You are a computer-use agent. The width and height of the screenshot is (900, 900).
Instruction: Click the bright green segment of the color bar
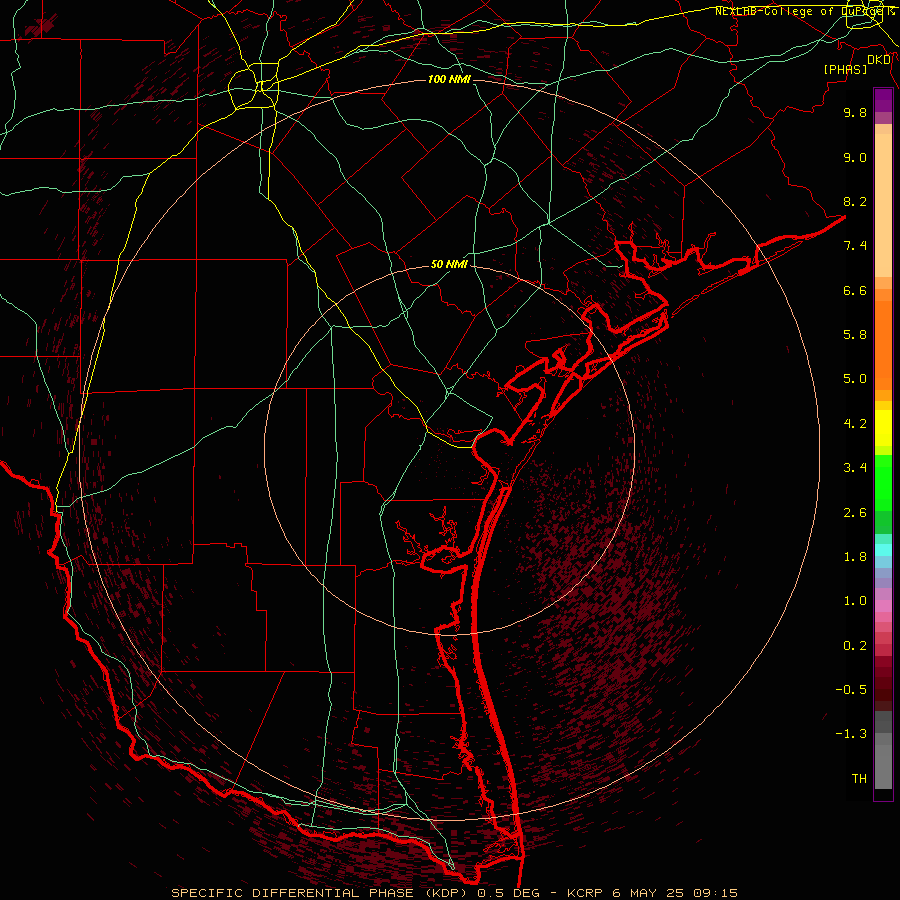point(883,482)
